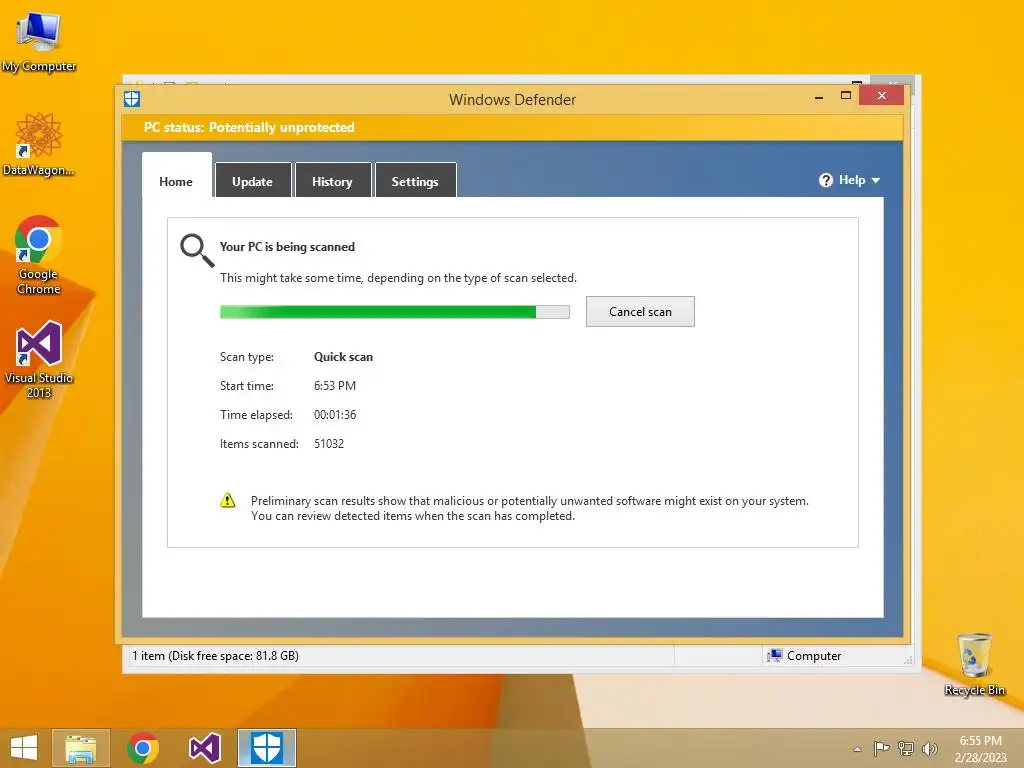Open the volume speaker tray icon

929,748
